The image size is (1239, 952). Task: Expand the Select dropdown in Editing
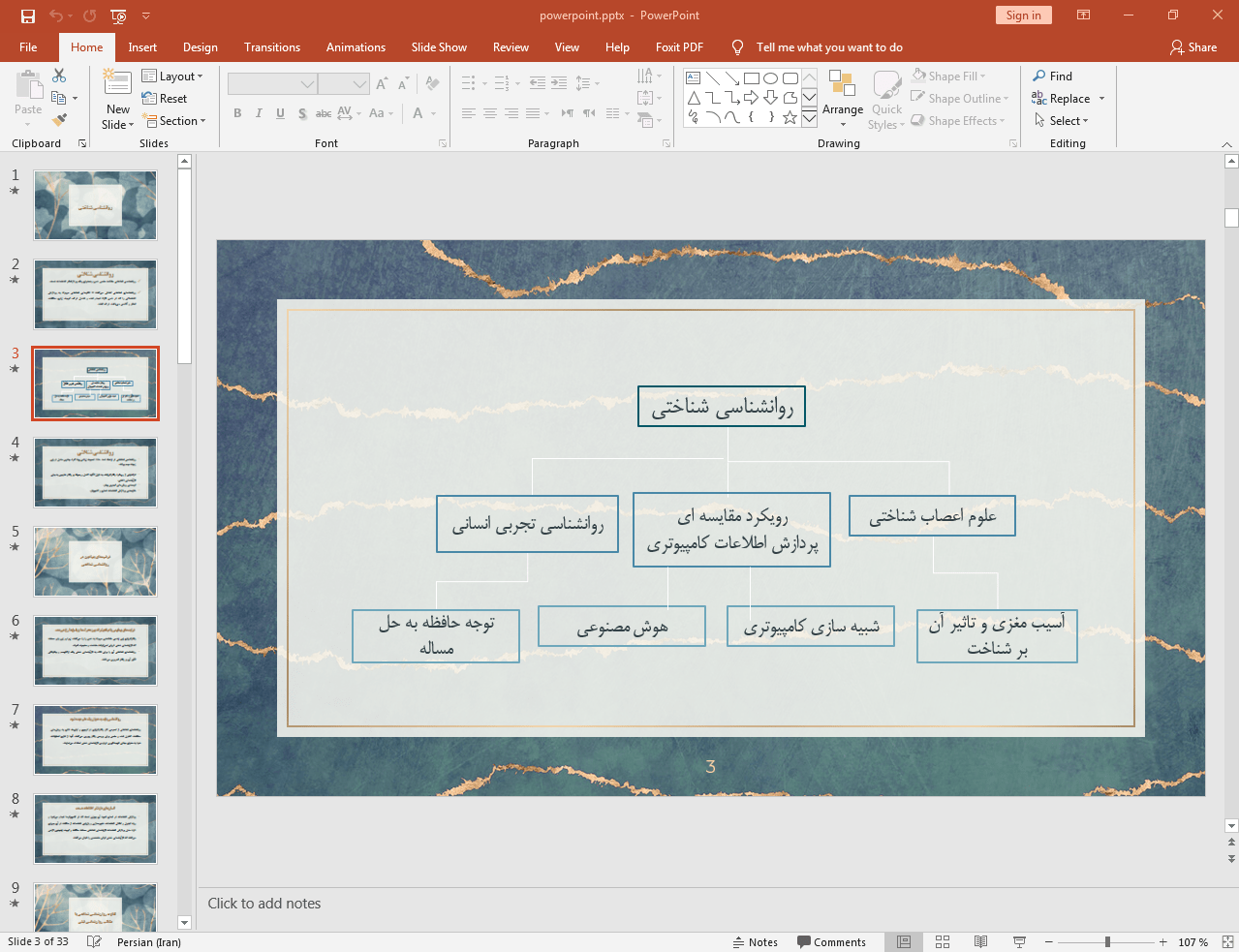1062,121
